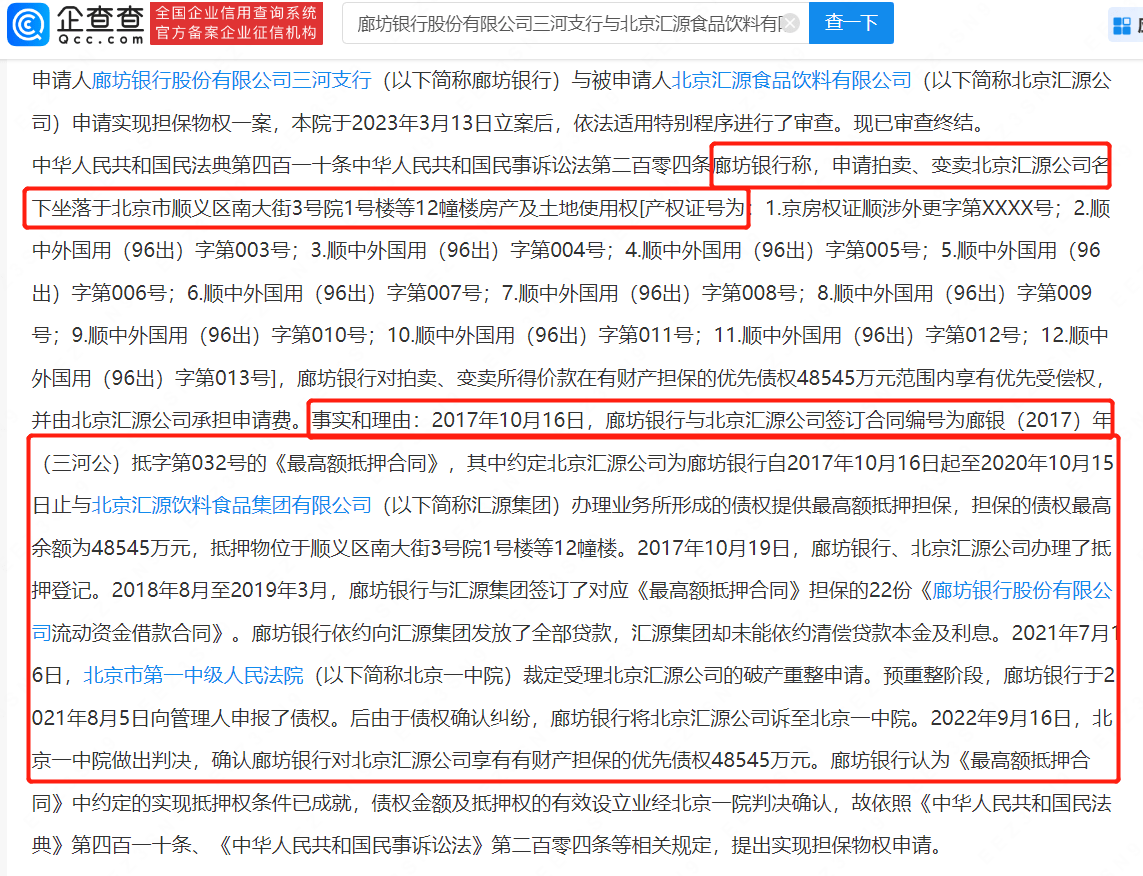Click the text 现已审查终结
Screen dimensions: 1143x876
click(x=913, y=123)
